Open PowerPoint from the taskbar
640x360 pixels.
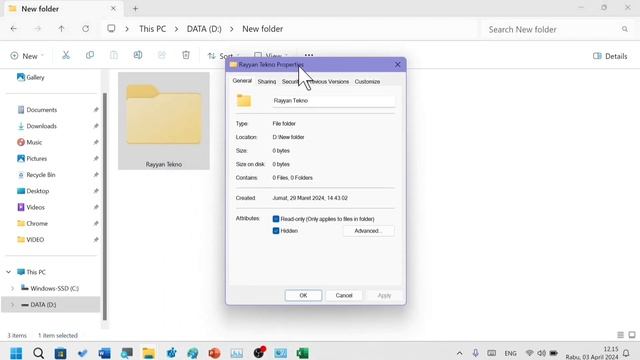[214, 353]
